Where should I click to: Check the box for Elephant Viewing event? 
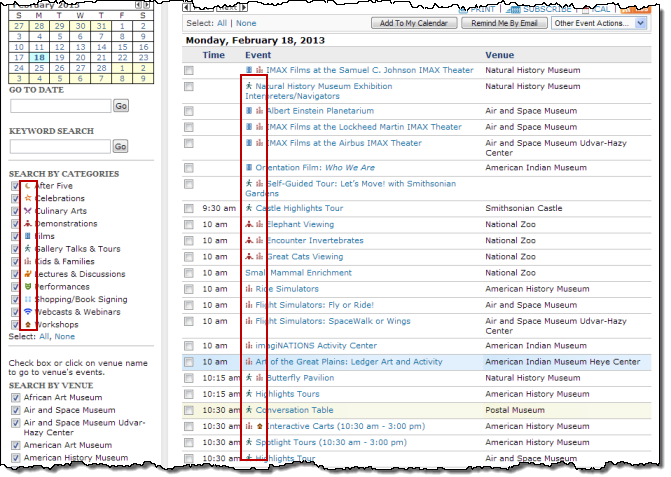[x=189, y=225]
